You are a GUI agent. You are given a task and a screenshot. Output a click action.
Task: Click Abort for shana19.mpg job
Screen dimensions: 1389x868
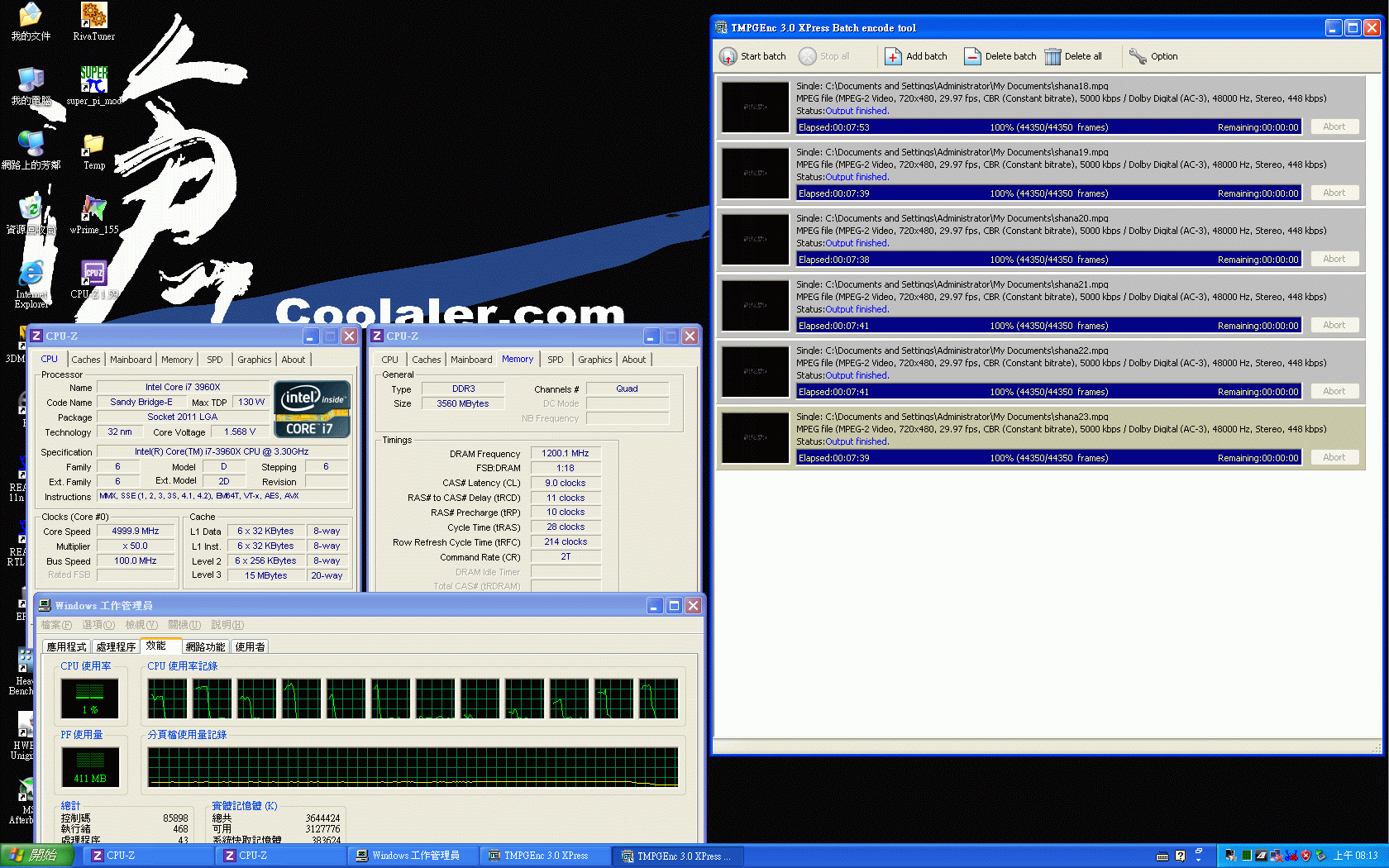tap(1334, 193)
